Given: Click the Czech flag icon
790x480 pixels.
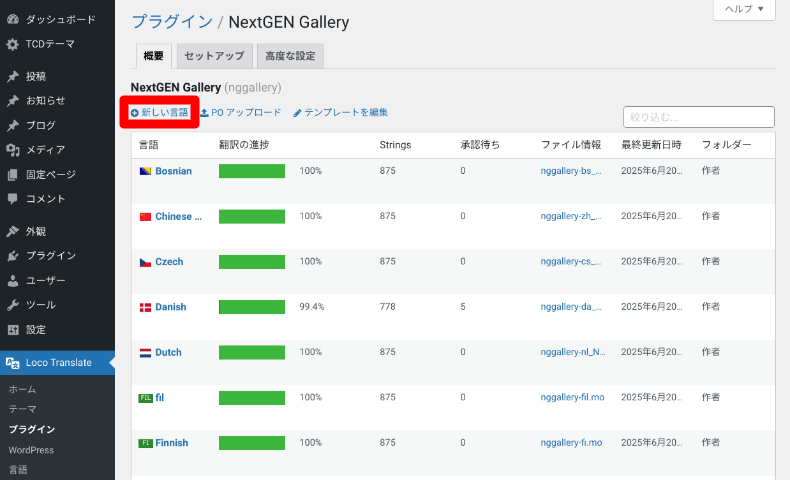Looking at the screenshot, I should click(145, 262).
